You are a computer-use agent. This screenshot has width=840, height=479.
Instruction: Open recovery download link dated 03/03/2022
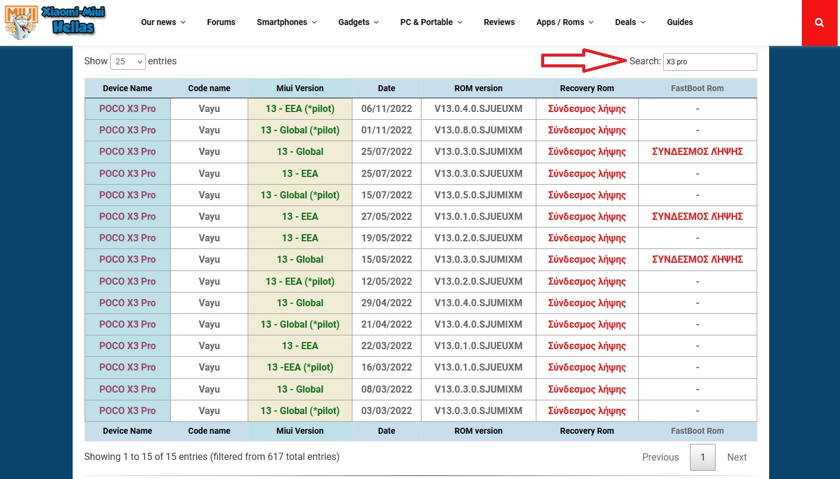587,410
